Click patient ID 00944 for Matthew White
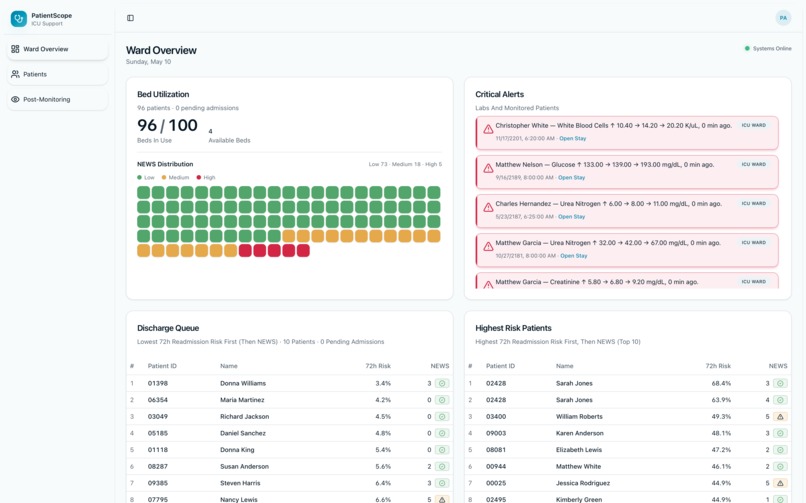This screenshot has width=806, height=503. pos(496,467)
